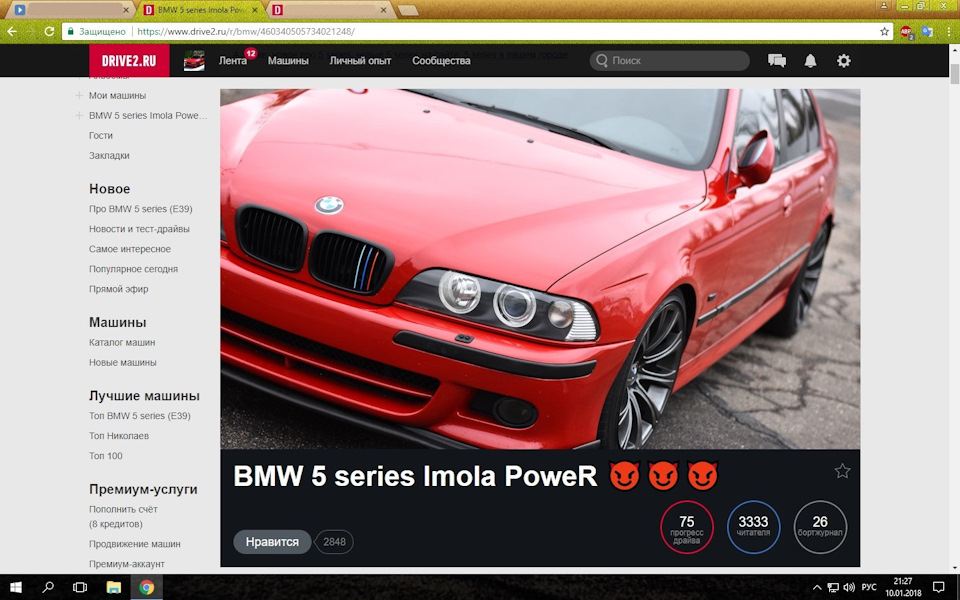
Task: Open Прямой эфир link
Action: click(119, 289)
